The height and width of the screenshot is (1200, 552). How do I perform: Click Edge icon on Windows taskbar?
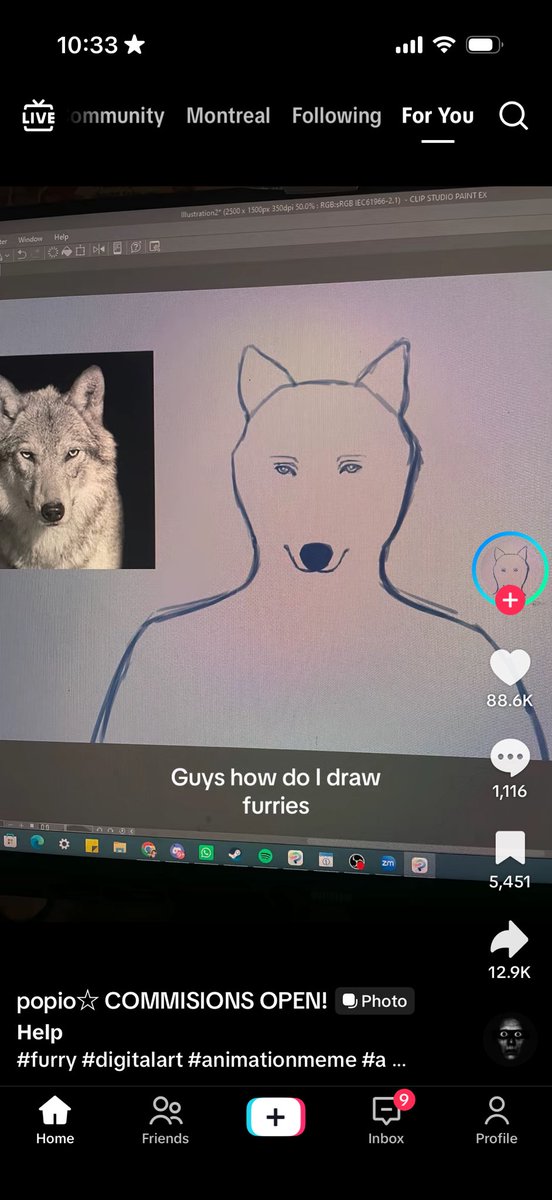point(37,842)
